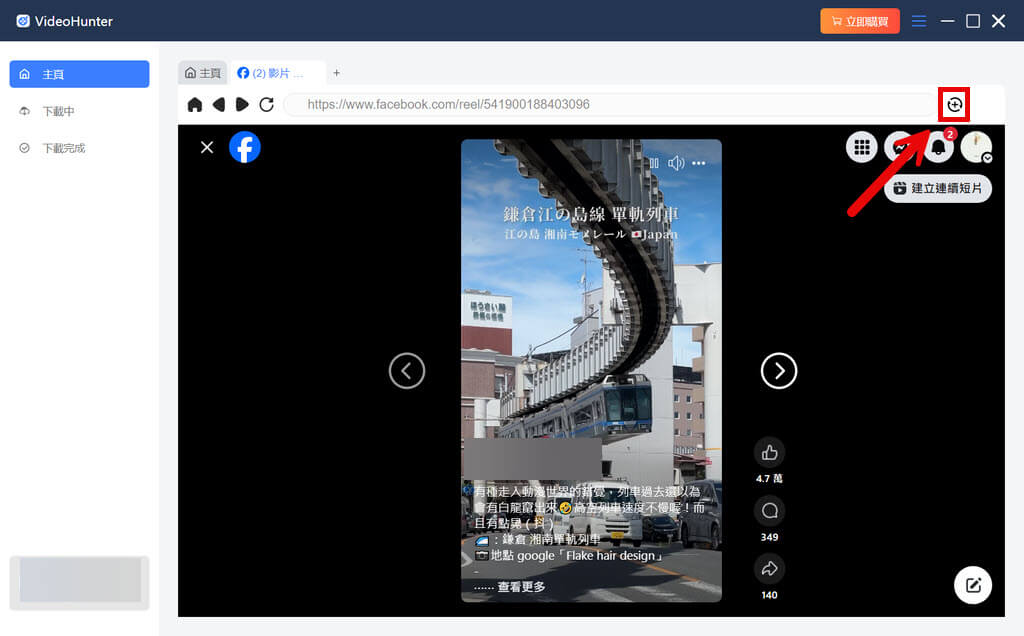Open Facebook notifications bell

[x=937, y=147]
